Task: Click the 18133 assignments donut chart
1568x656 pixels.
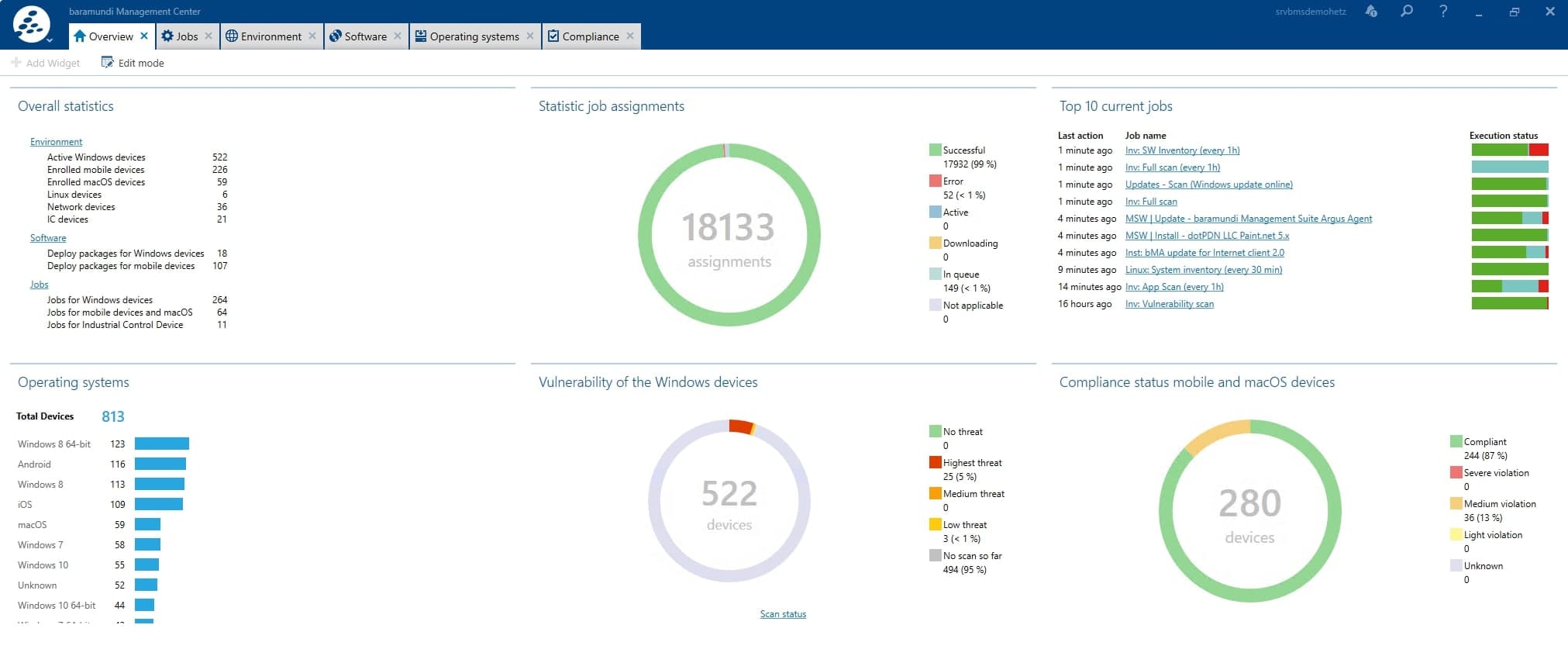Action: pos(729,235)
